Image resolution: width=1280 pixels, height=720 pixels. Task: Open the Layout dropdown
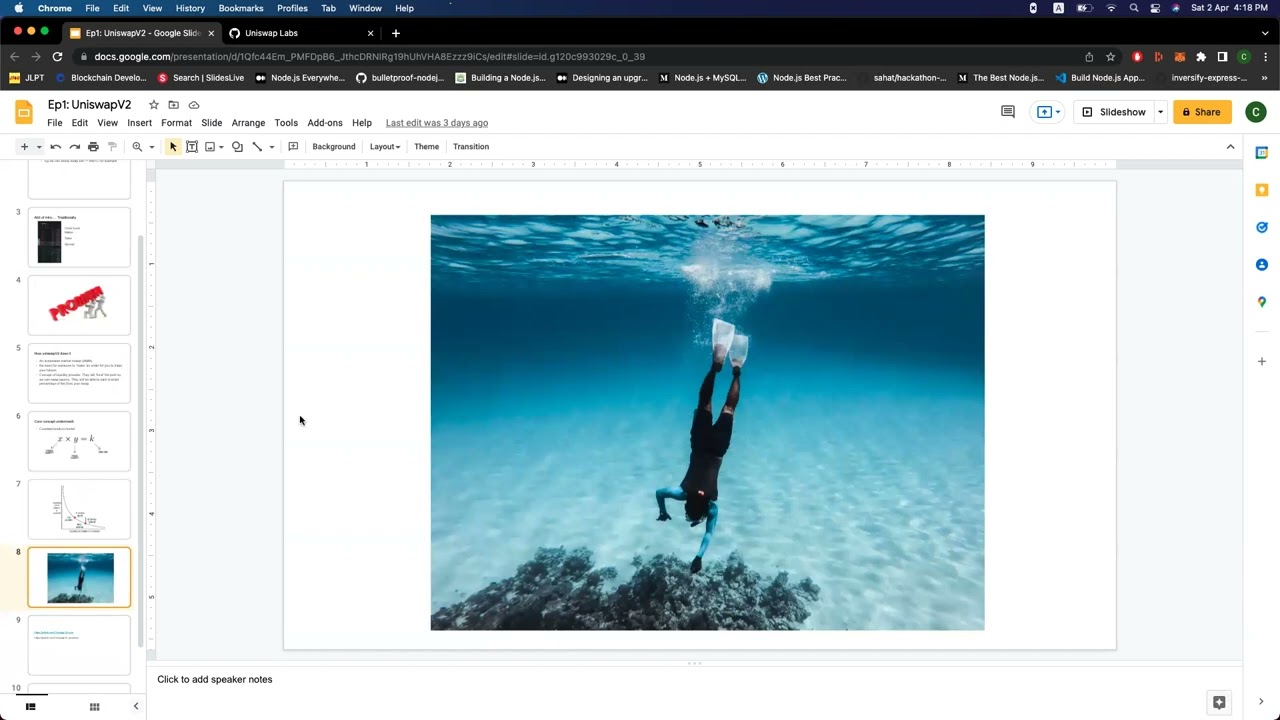tap(385, 147)
